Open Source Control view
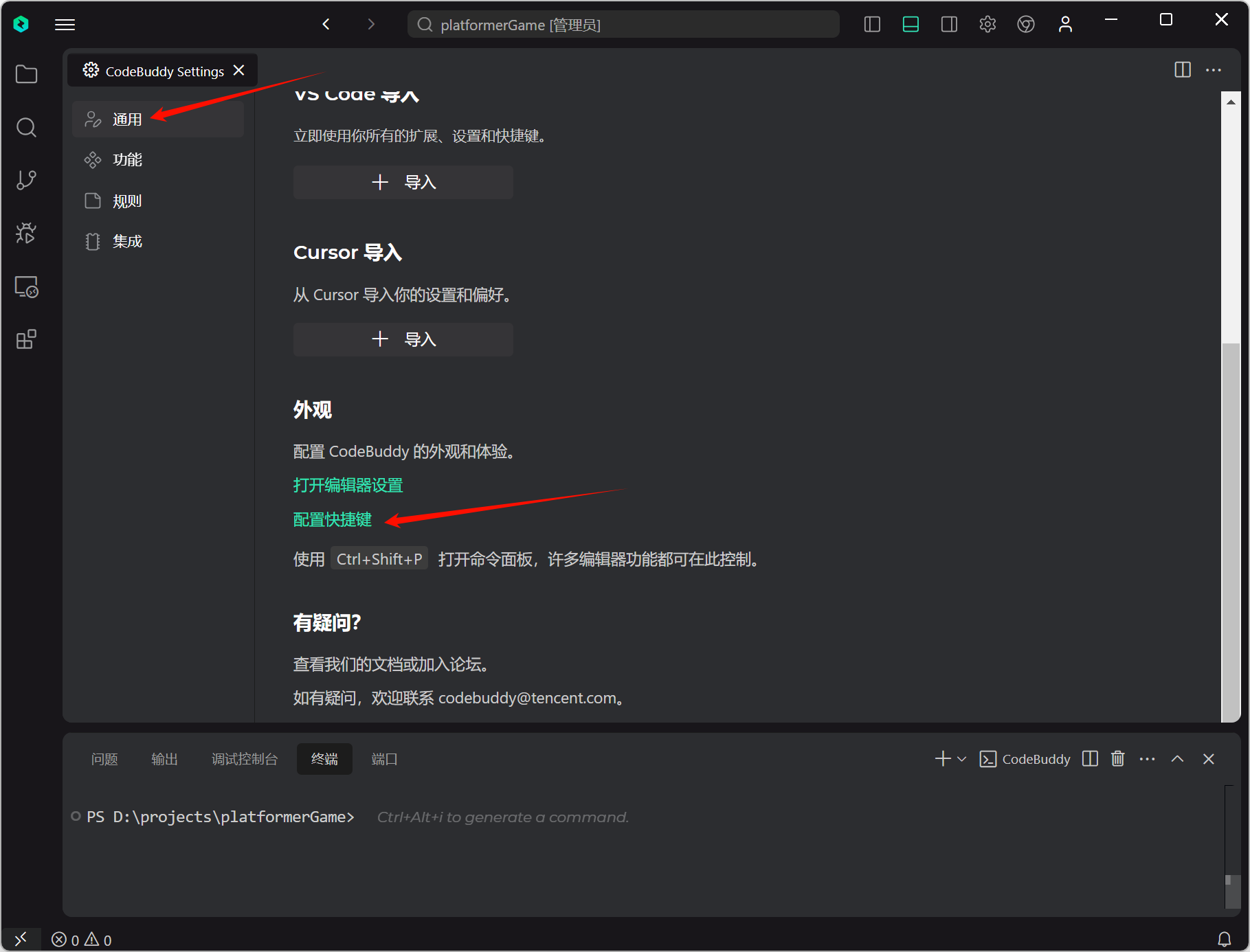The height and width of the screenshot is (952, 1250). pos(26,180)
